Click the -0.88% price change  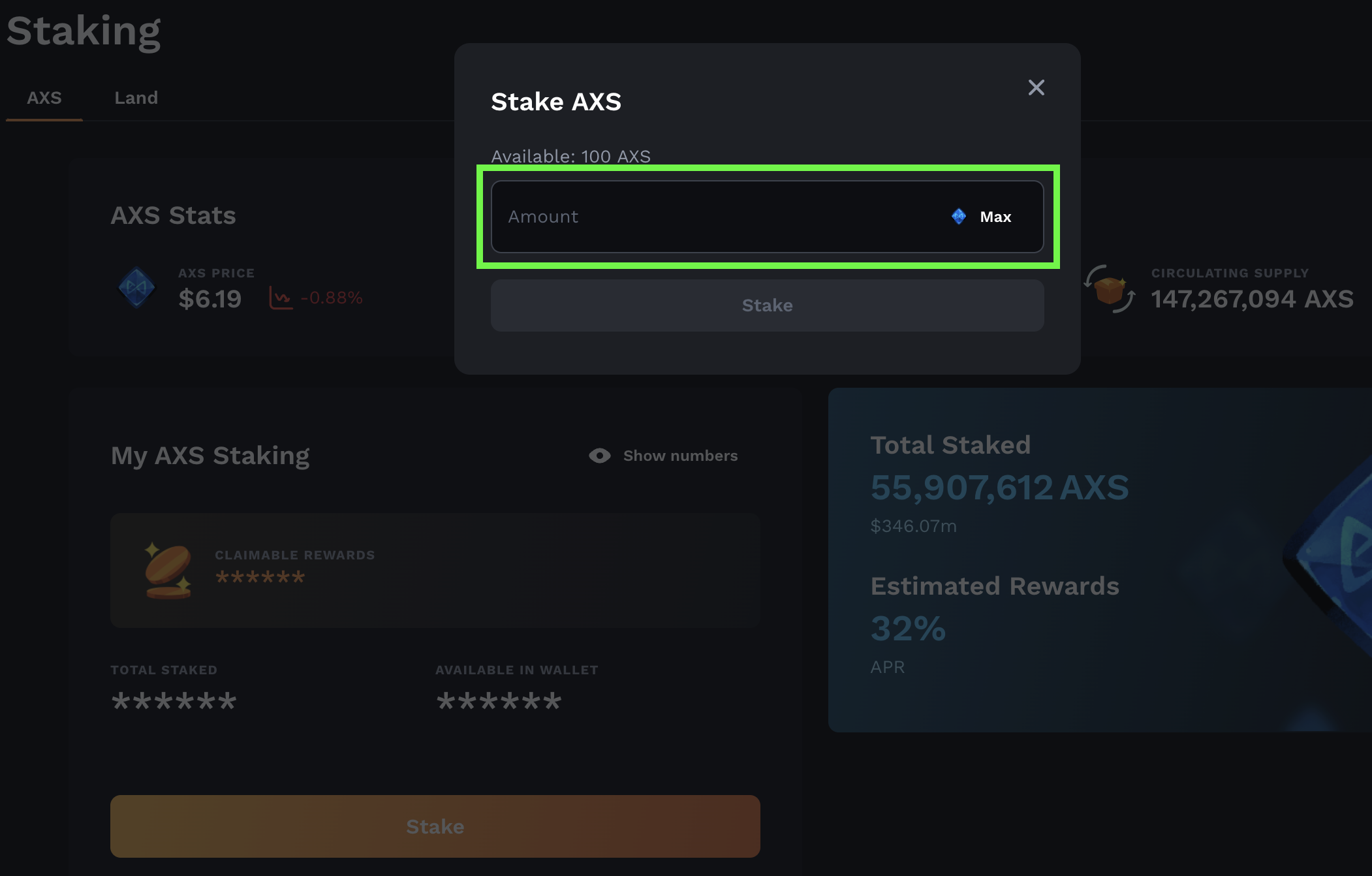click(x=331, y=298)
